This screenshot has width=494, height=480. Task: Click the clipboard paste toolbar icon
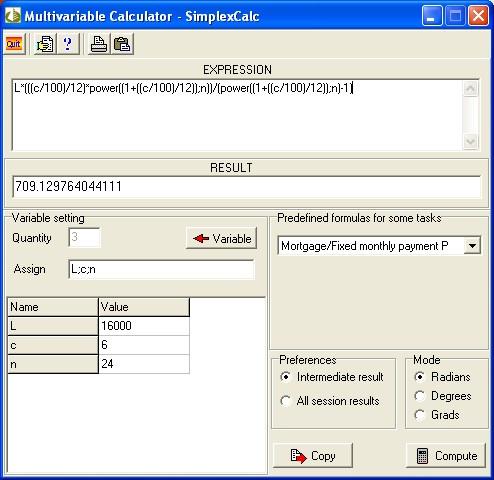pyautogui.click(x=122, y=44)
